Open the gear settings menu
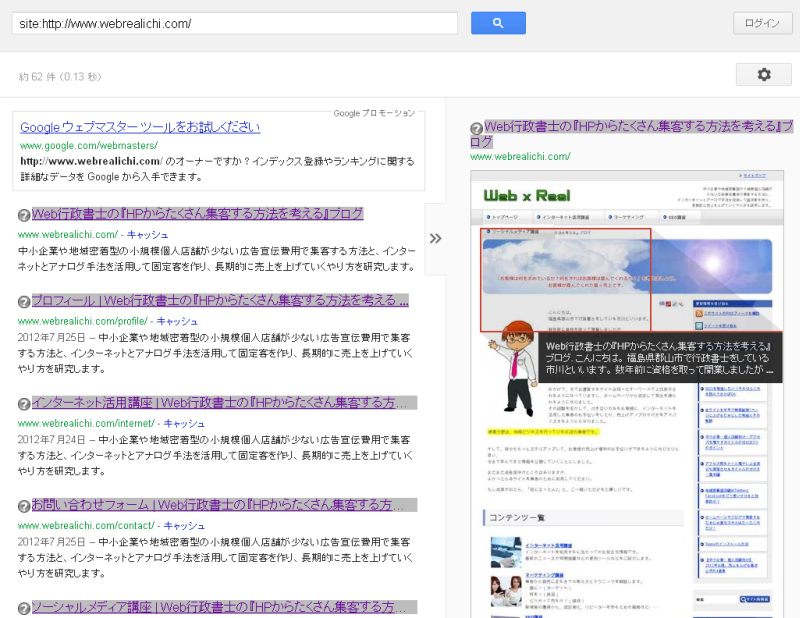 (x=763, y=75)
